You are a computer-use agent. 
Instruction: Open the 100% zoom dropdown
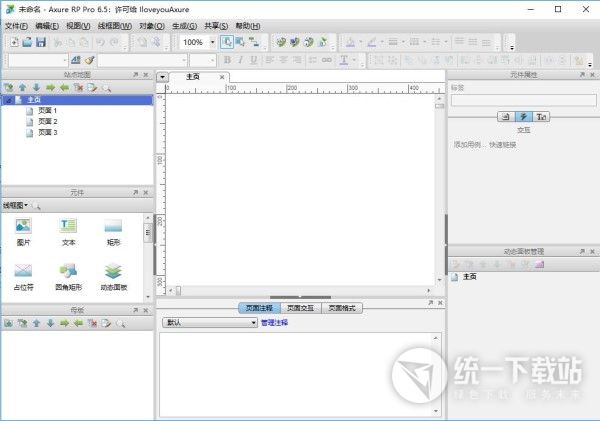pyautogui.click(x=210, y=43)
